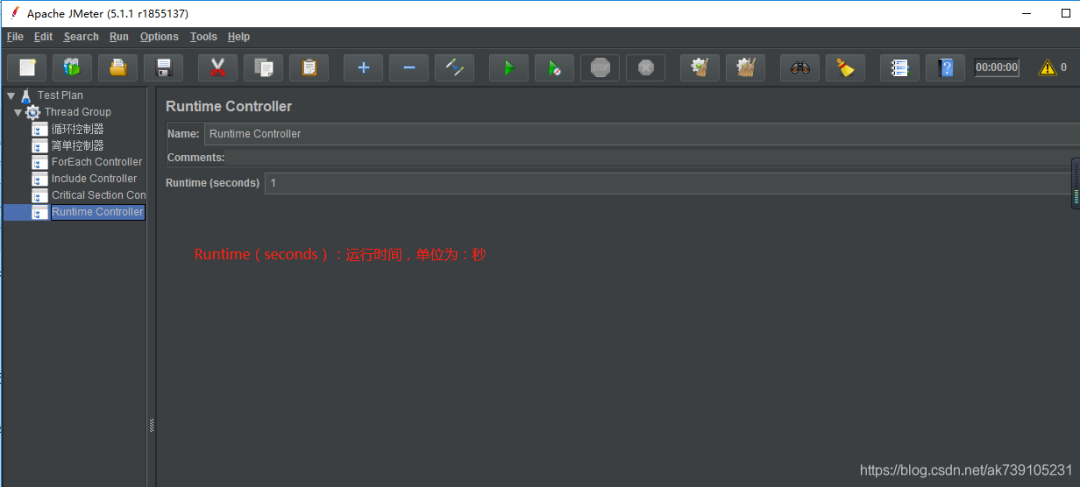Image resolution: width=1080 pixels, height=487 pixels.
Task: Select the Thread Group tree item
Action: pos(78,112)
